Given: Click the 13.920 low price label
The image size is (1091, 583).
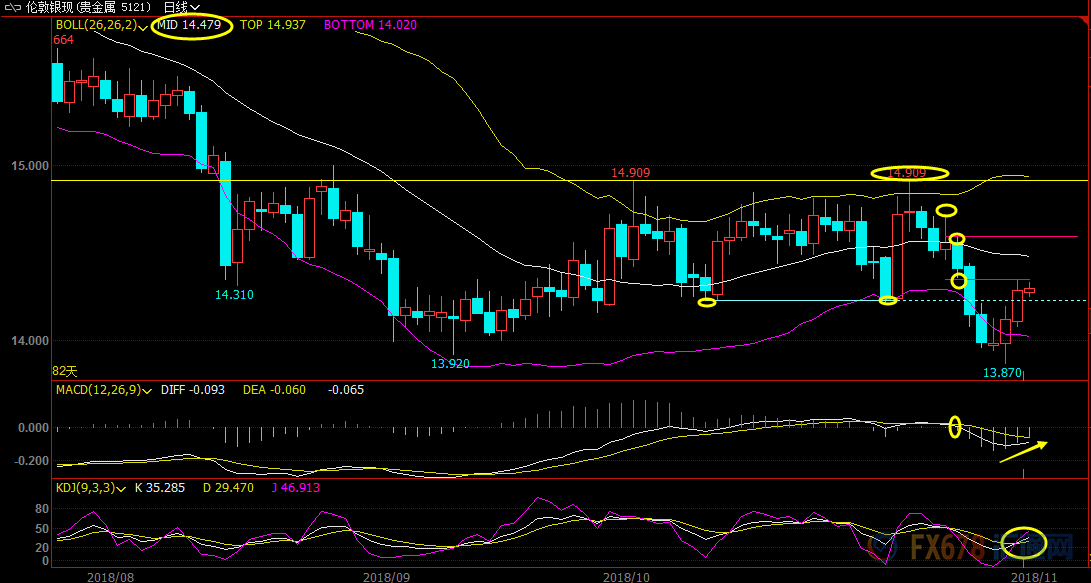Looking at the screenshot, I should click(450, 363).
